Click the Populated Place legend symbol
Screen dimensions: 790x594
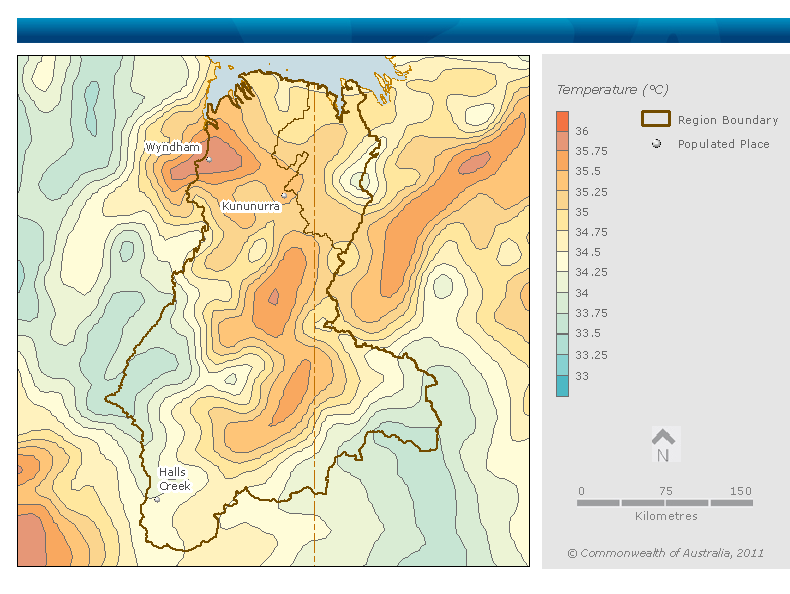click(x=656, y=144)
